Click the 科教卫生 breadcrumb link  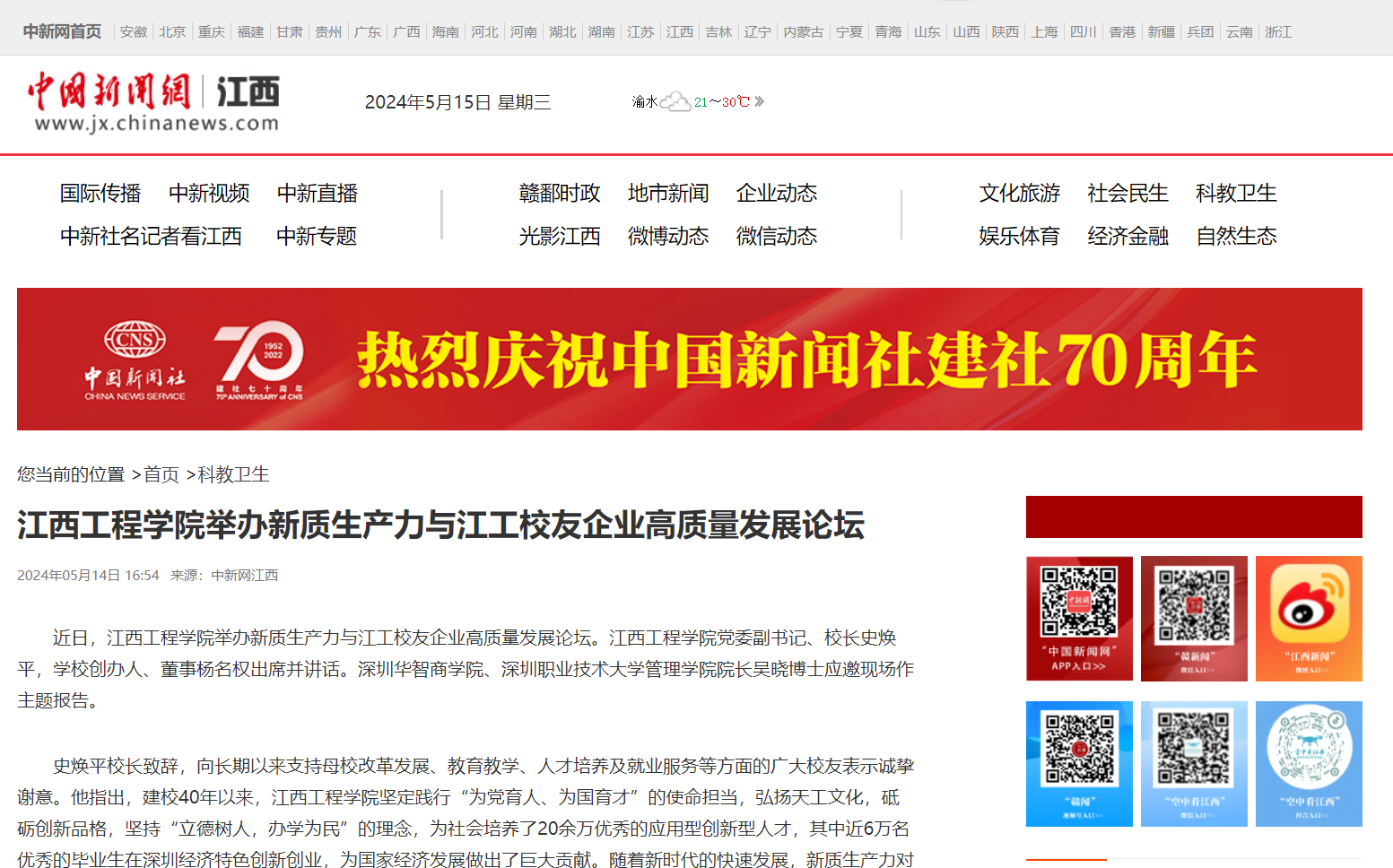(233, 474)
